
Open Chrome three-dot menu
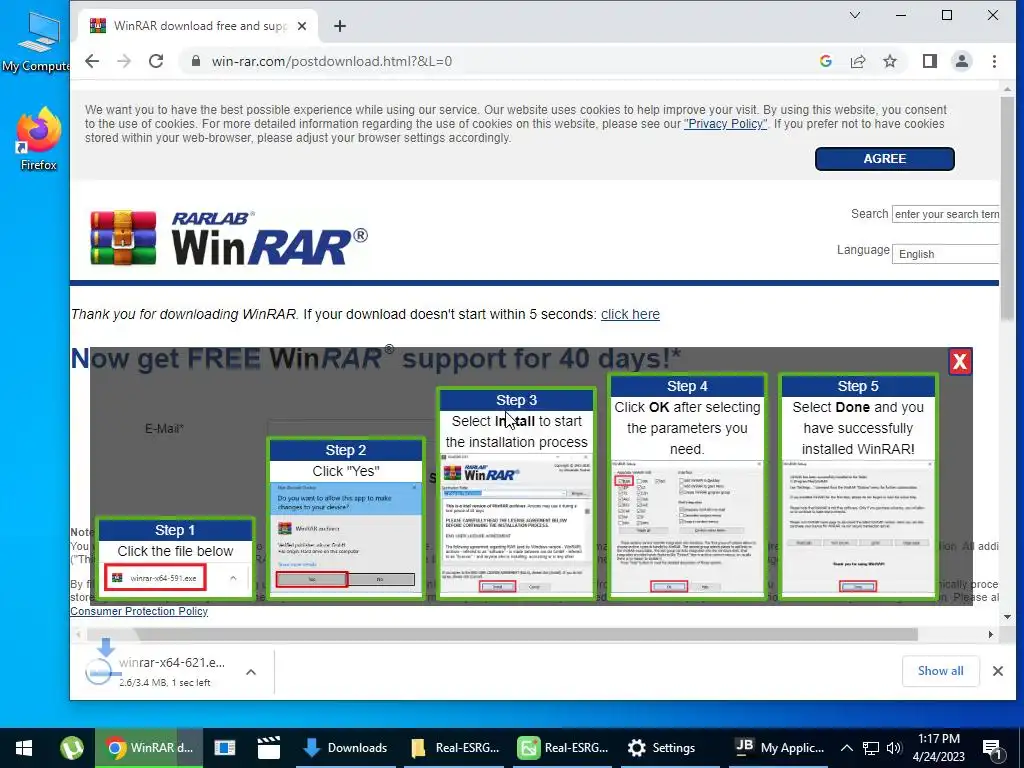pos(994,61)
